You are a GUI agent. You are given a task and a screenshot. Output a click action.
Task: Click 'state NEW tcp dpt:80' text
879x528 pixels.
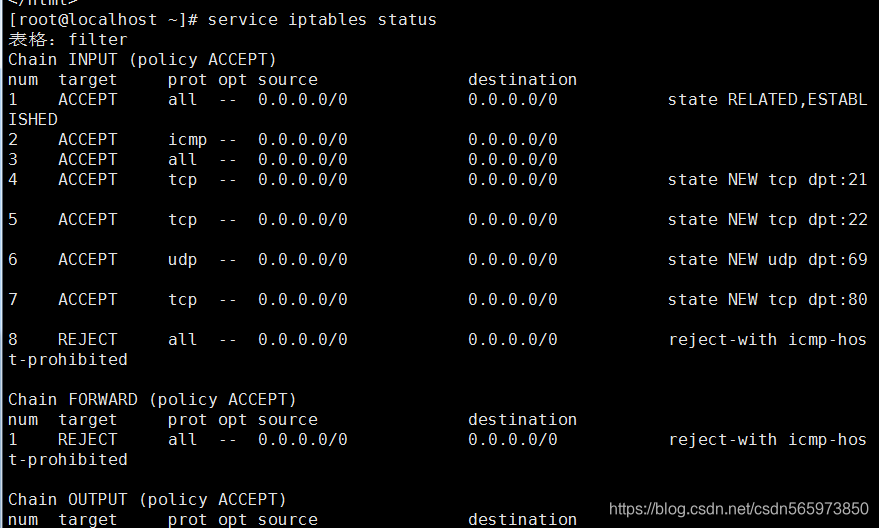(767, 300)
